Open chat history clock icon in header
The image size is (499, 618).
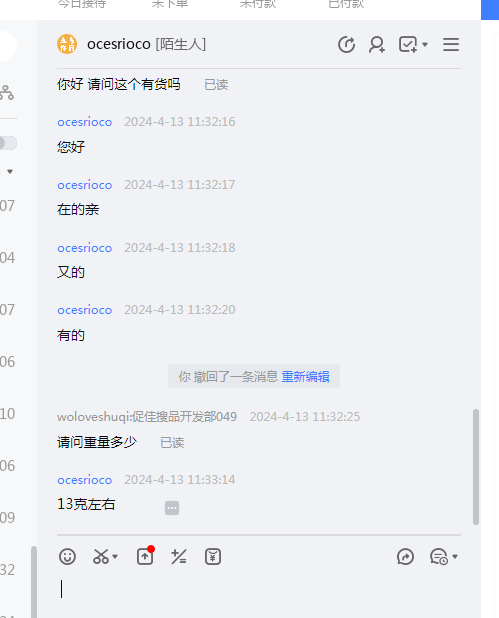pos(346,44)
